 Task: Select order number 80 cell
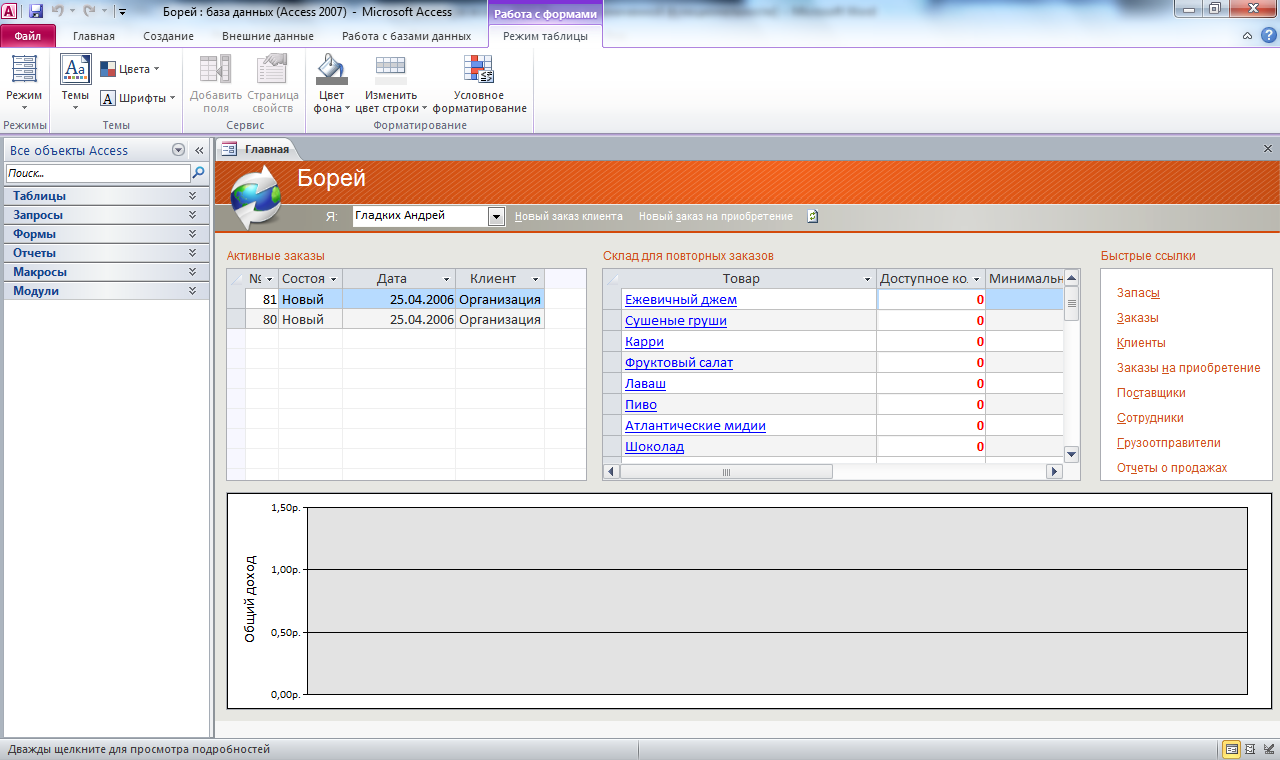coord(262,320)
